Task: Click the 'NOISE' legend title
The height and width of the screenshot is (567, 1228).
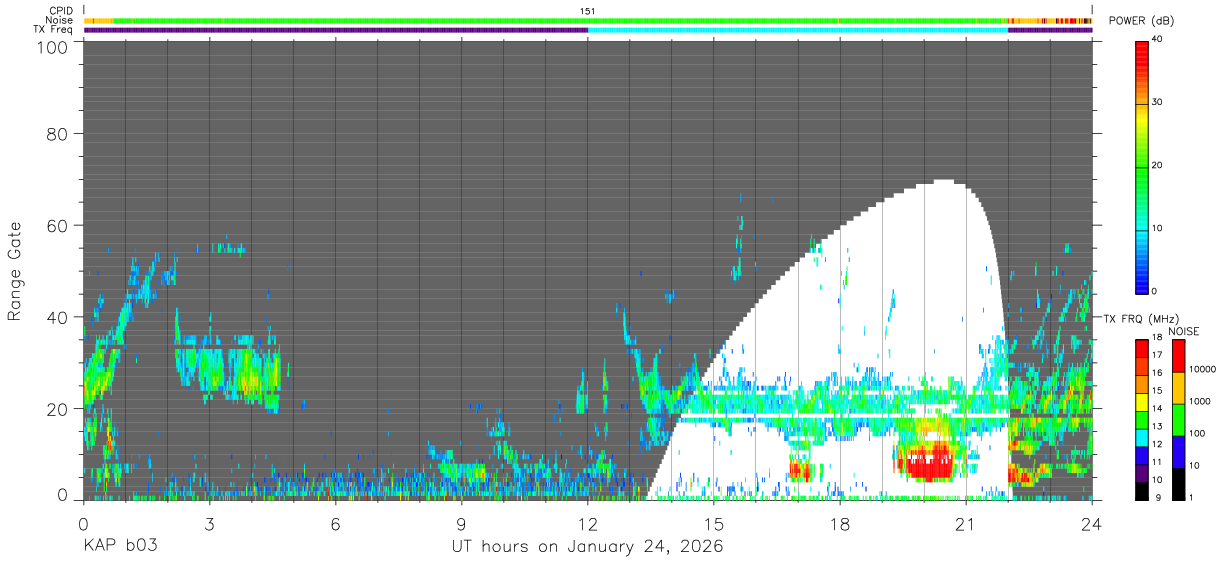Action: (x=1183, y=331)
